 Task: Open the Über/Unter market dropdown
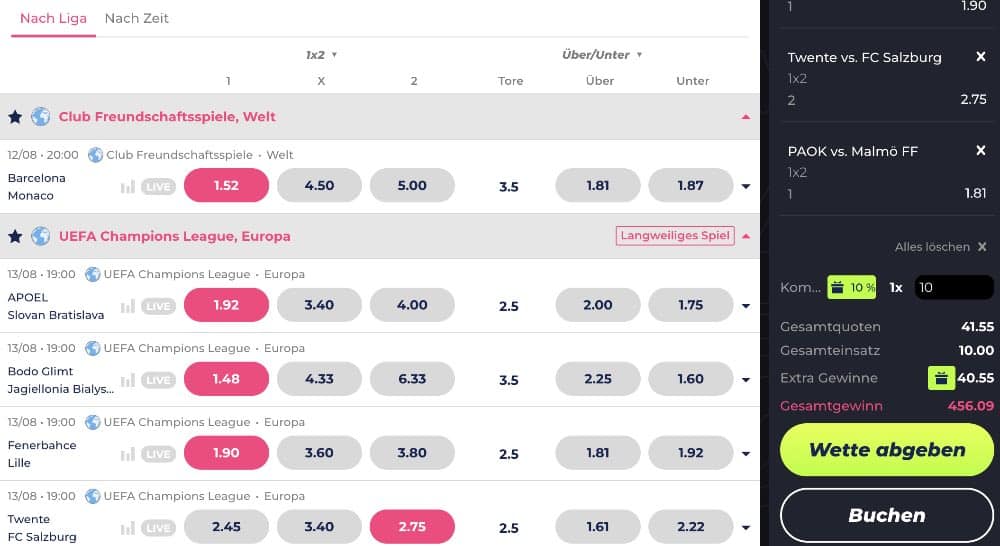[x=602, y=55]
